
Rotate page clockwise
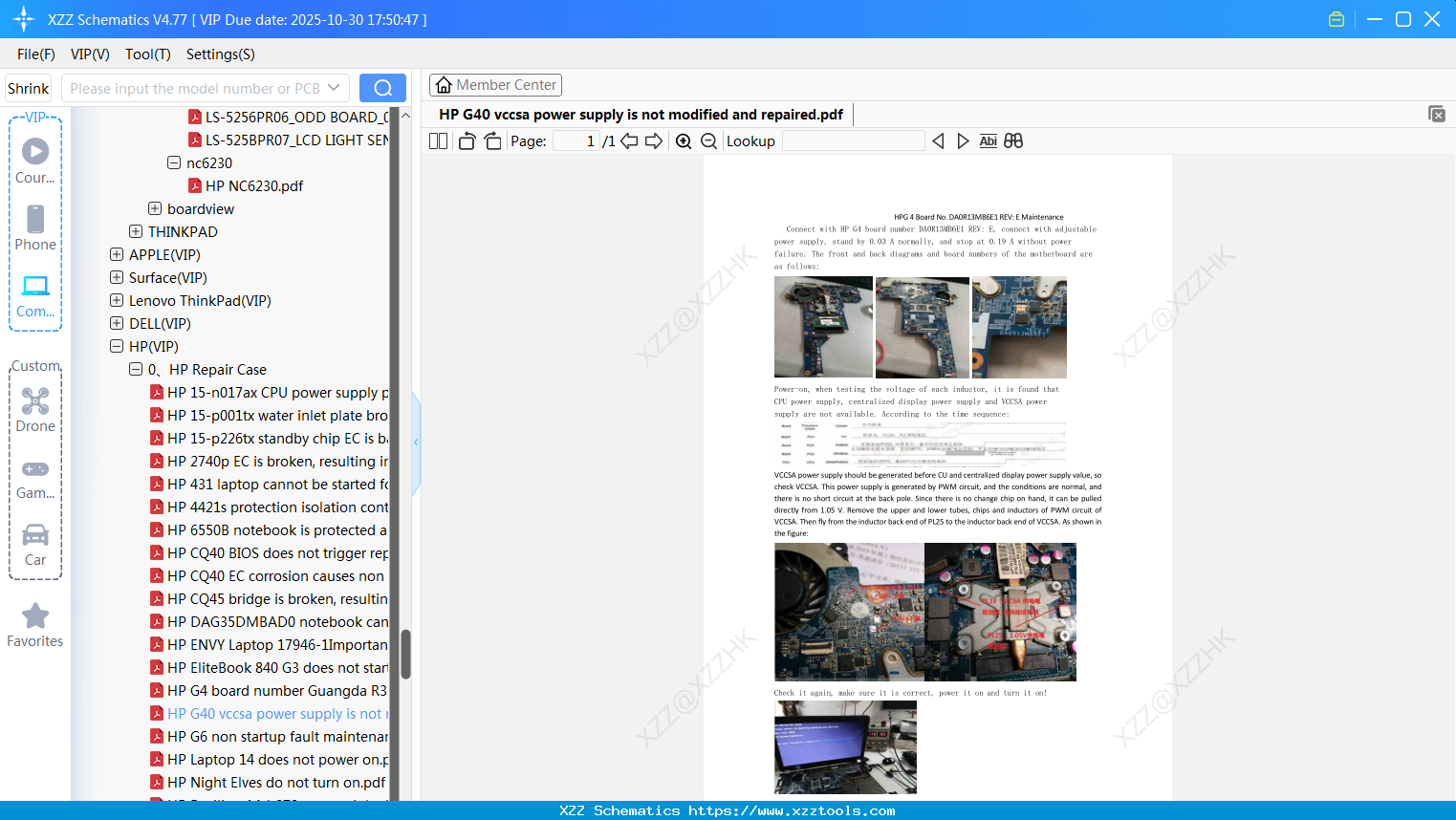pyautogui.click(x=492, y=141)
